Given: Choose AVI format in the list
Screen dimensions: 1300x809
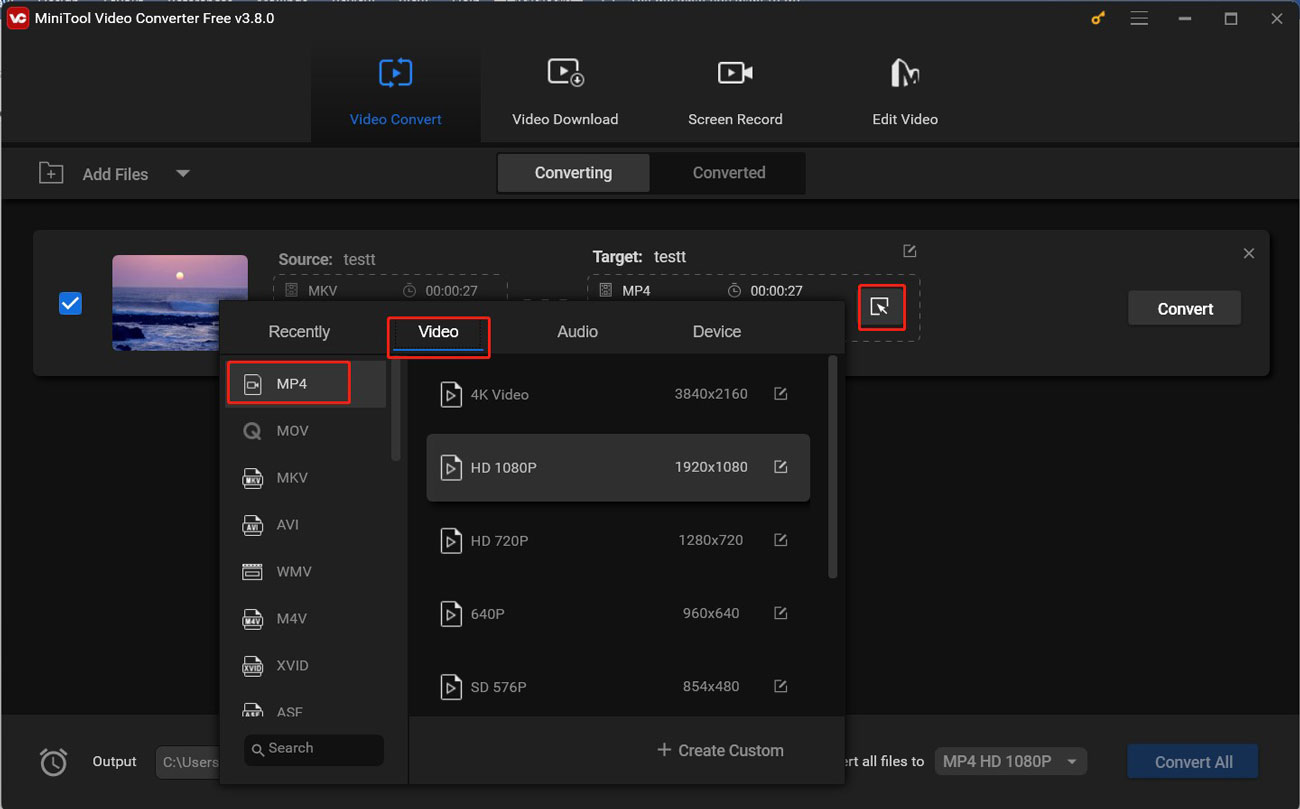Looking at the screenshot, I should point(305,525).
